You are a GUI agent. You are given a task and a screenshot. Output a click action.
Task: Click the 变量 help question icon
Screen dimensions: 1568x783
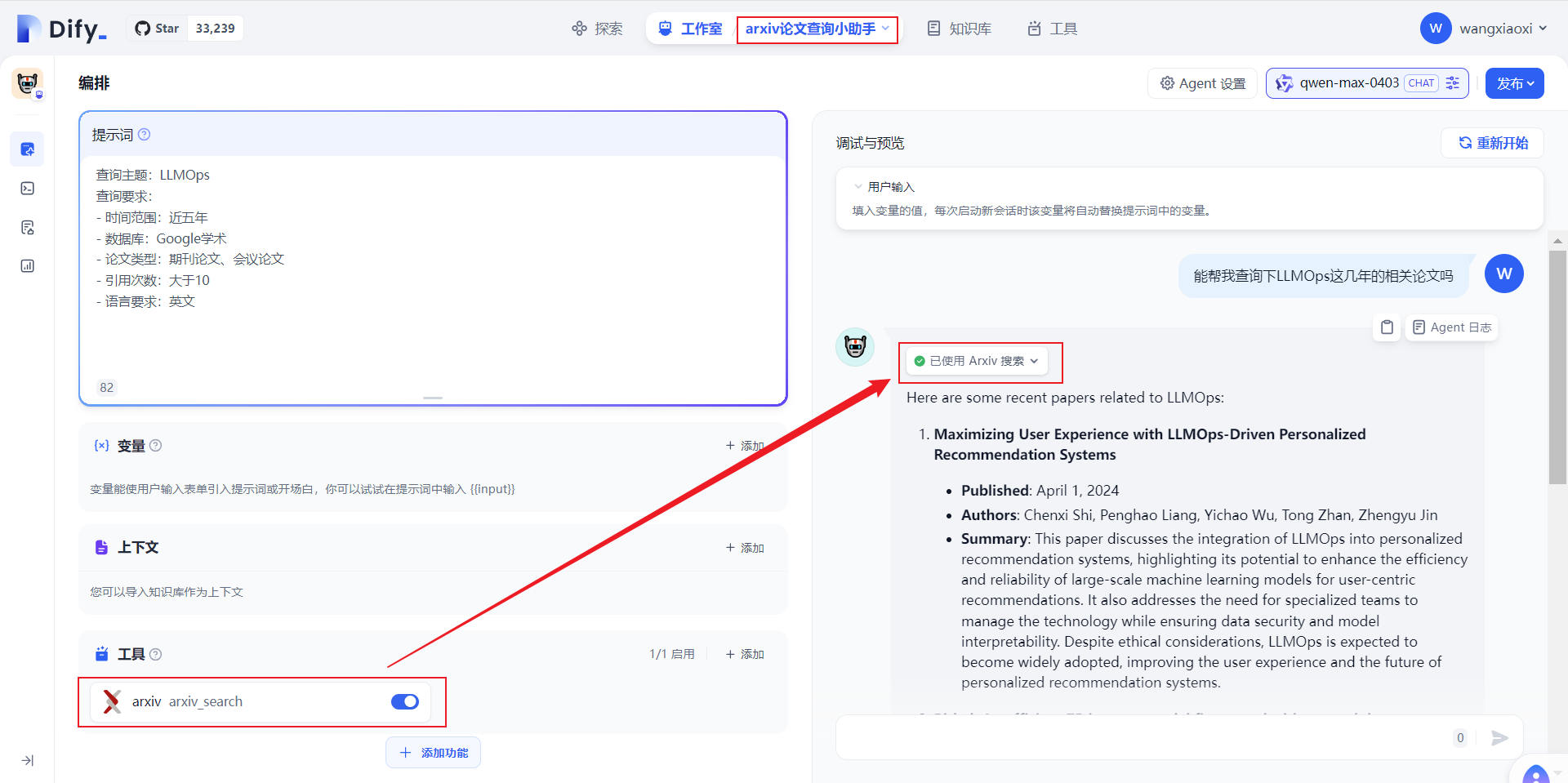[156, 446]
